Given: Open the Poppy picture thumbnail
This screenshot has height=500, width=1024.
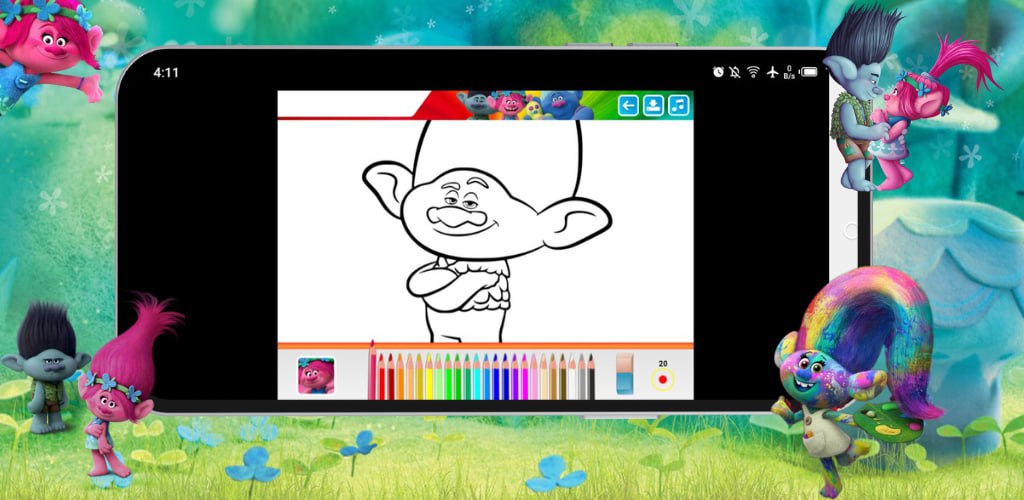Looking at the screenshot, I should coord(316,375).
